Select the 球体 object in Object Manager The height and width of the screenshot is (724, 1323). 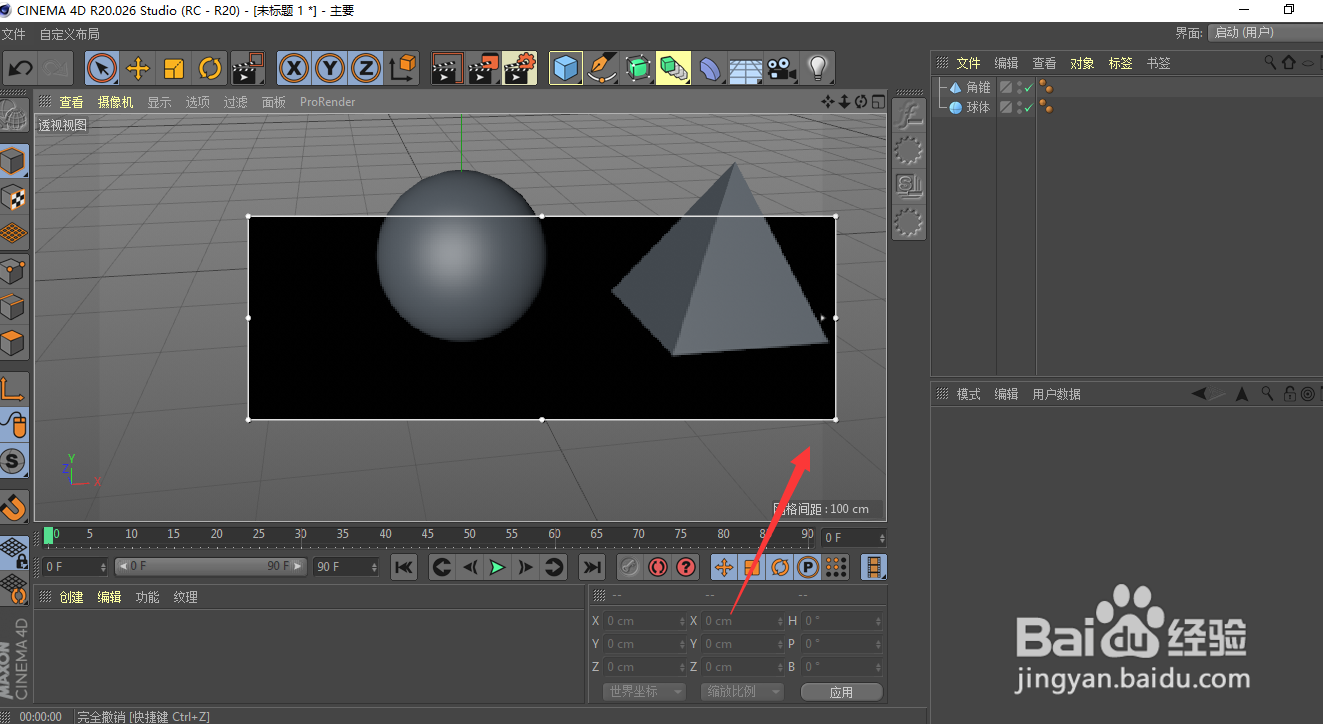[x=978, y=107]
